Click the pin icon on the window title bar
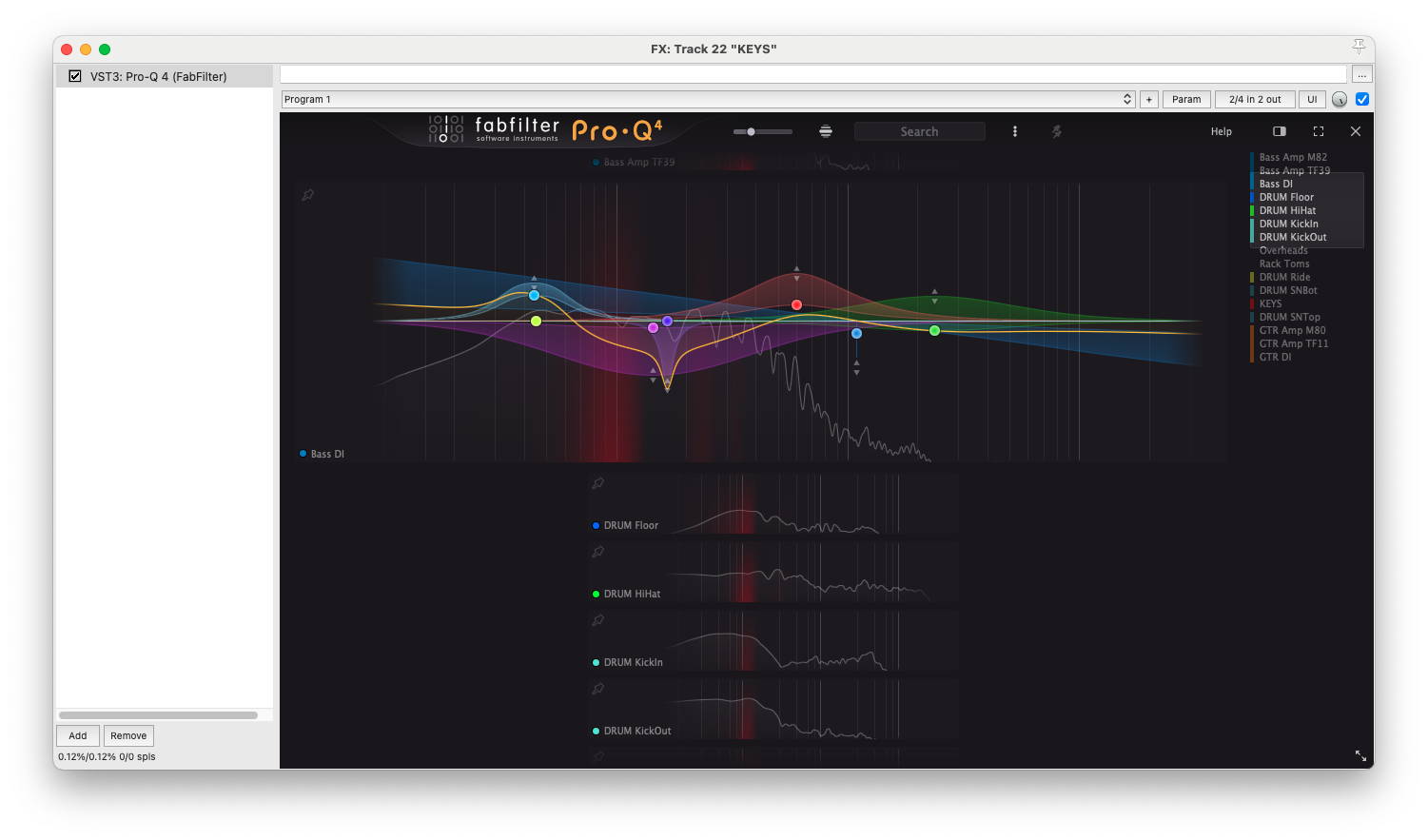 coord(1359,47)
